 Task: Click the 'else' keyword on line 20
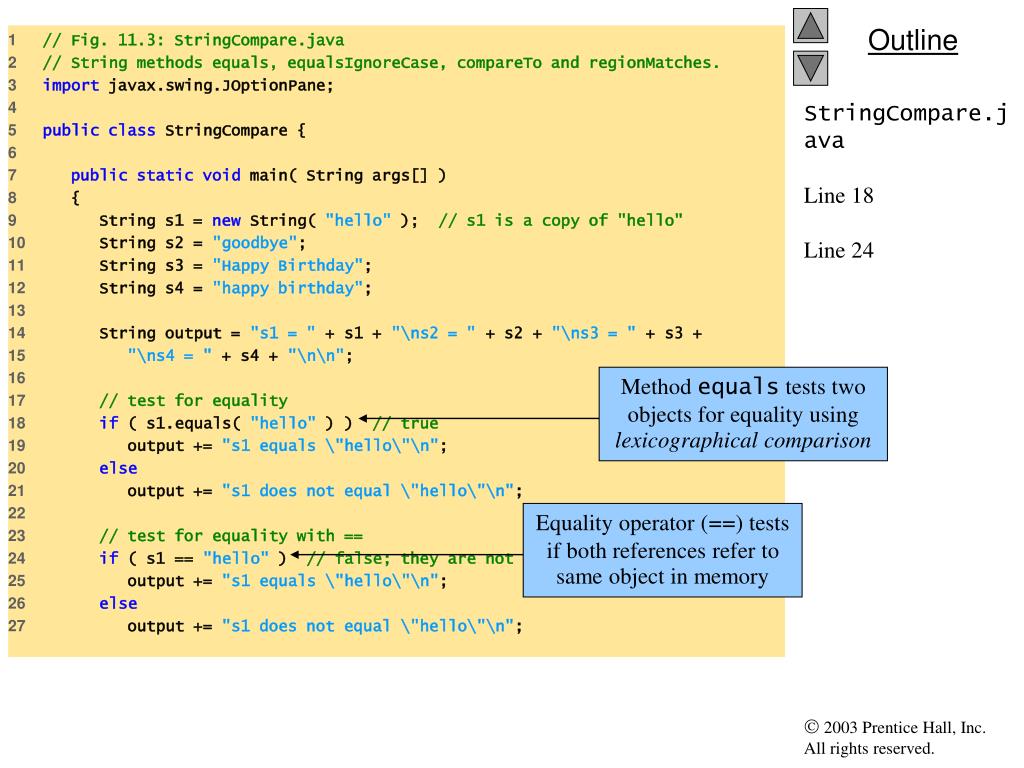[118, 469]
